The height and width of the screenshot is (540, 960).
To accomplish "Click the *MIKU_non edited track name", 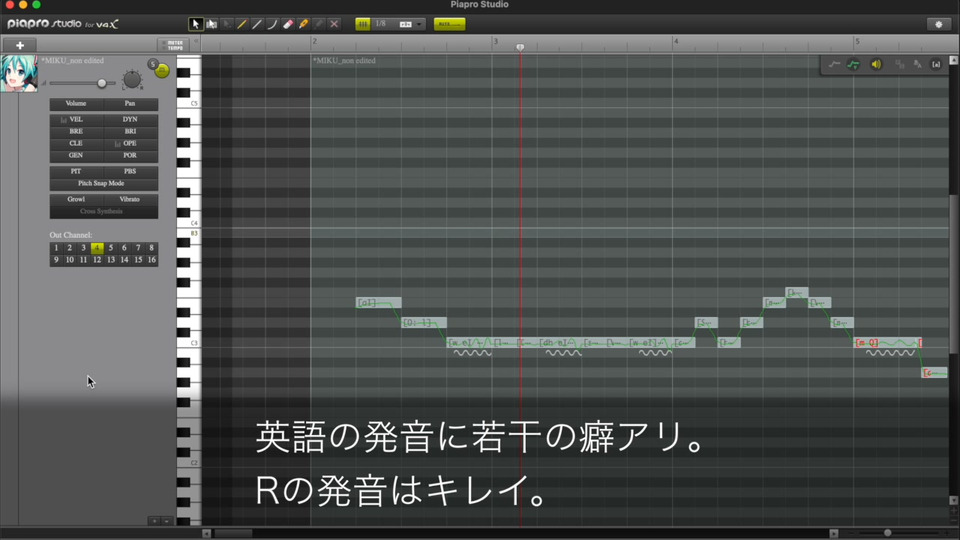I will tap(72, 61).
